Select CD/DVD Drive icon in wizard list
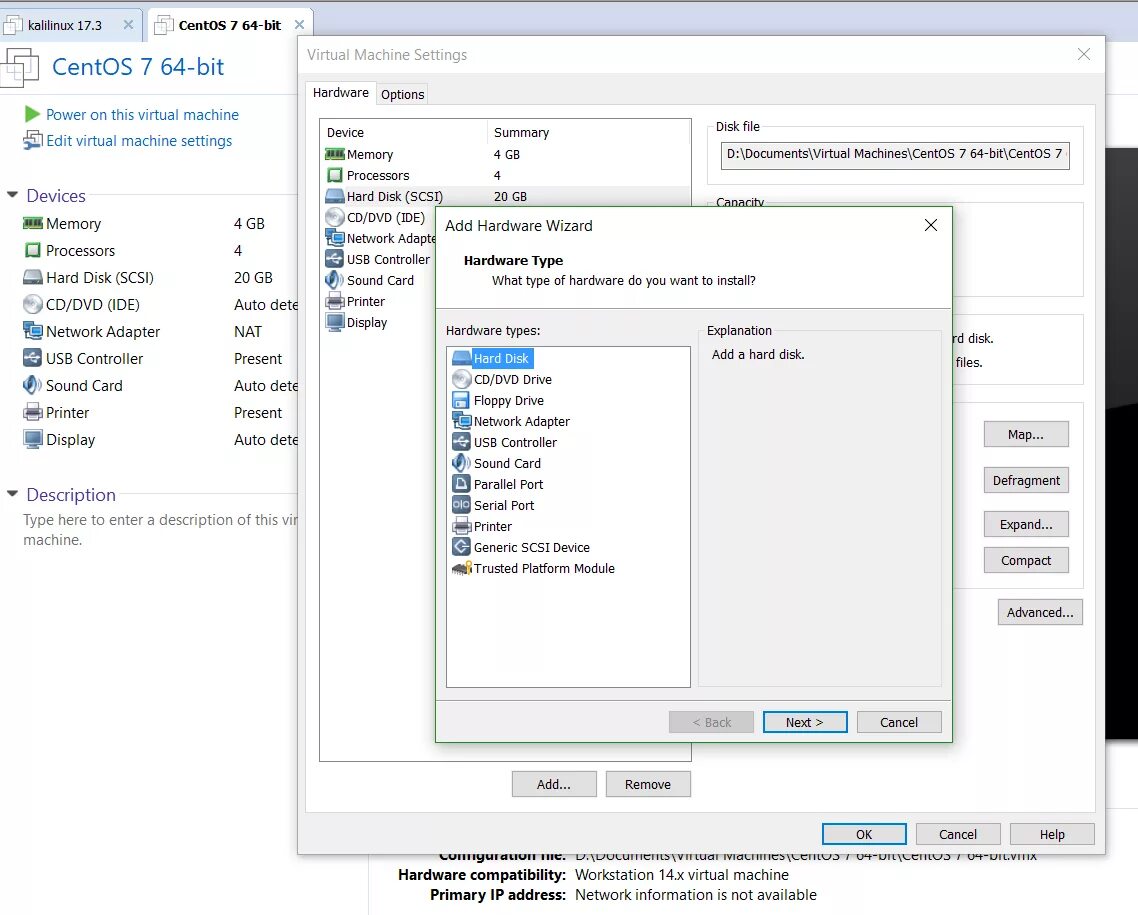 pyautogui.click(x=462, y=379)
